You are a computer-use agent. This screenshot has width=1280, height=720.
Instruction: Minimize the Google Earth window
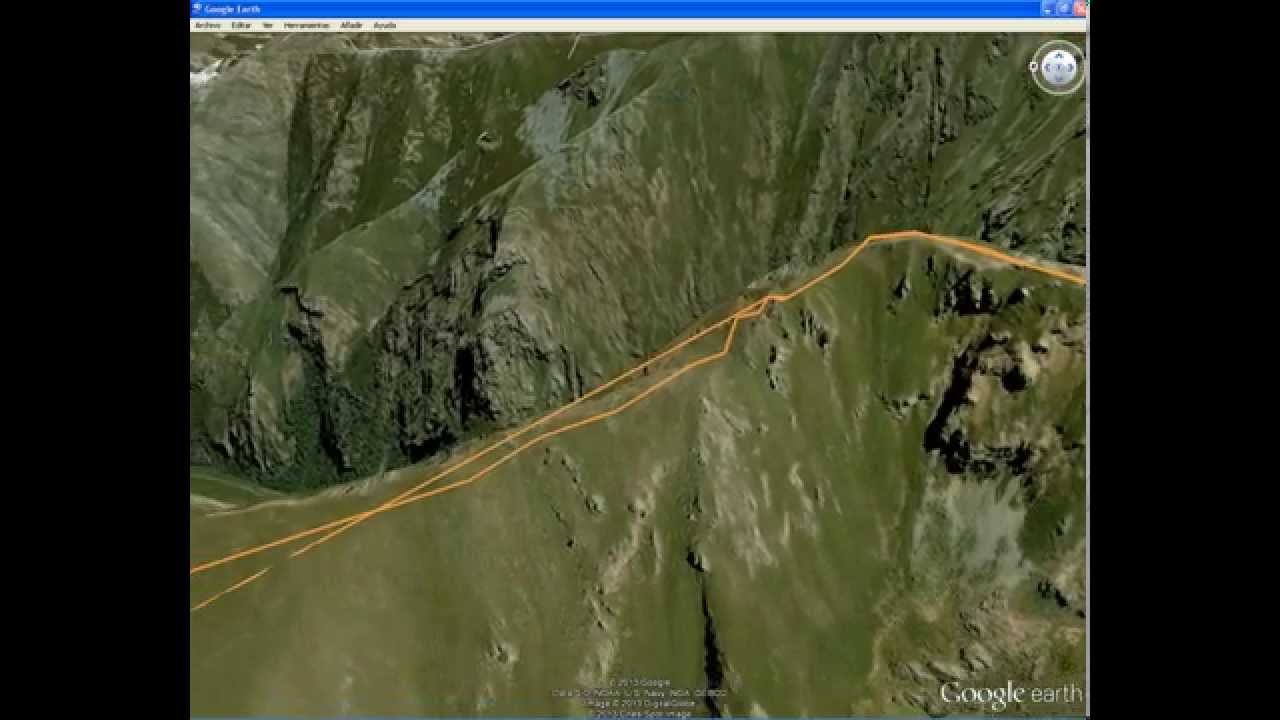click(1048, 8)
